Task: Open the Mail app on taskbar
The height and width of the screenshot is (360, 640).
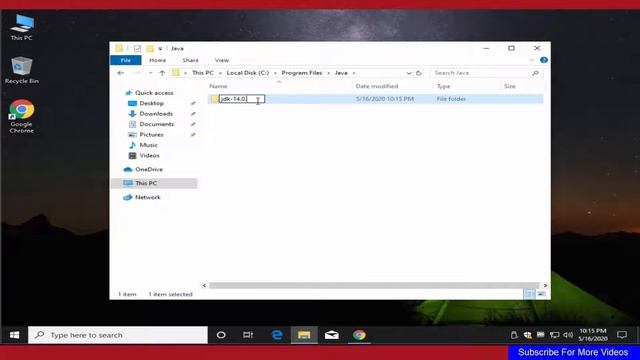Action: click(331, 335)
